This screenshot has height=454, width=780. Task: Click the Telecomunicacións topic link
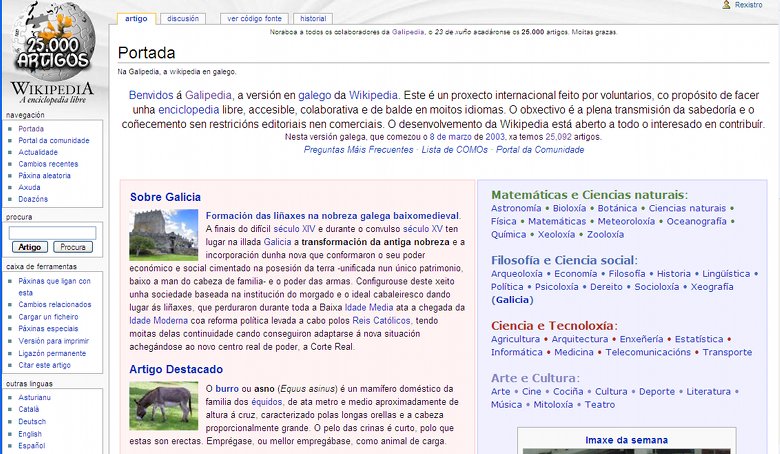[x=648, y=352]
